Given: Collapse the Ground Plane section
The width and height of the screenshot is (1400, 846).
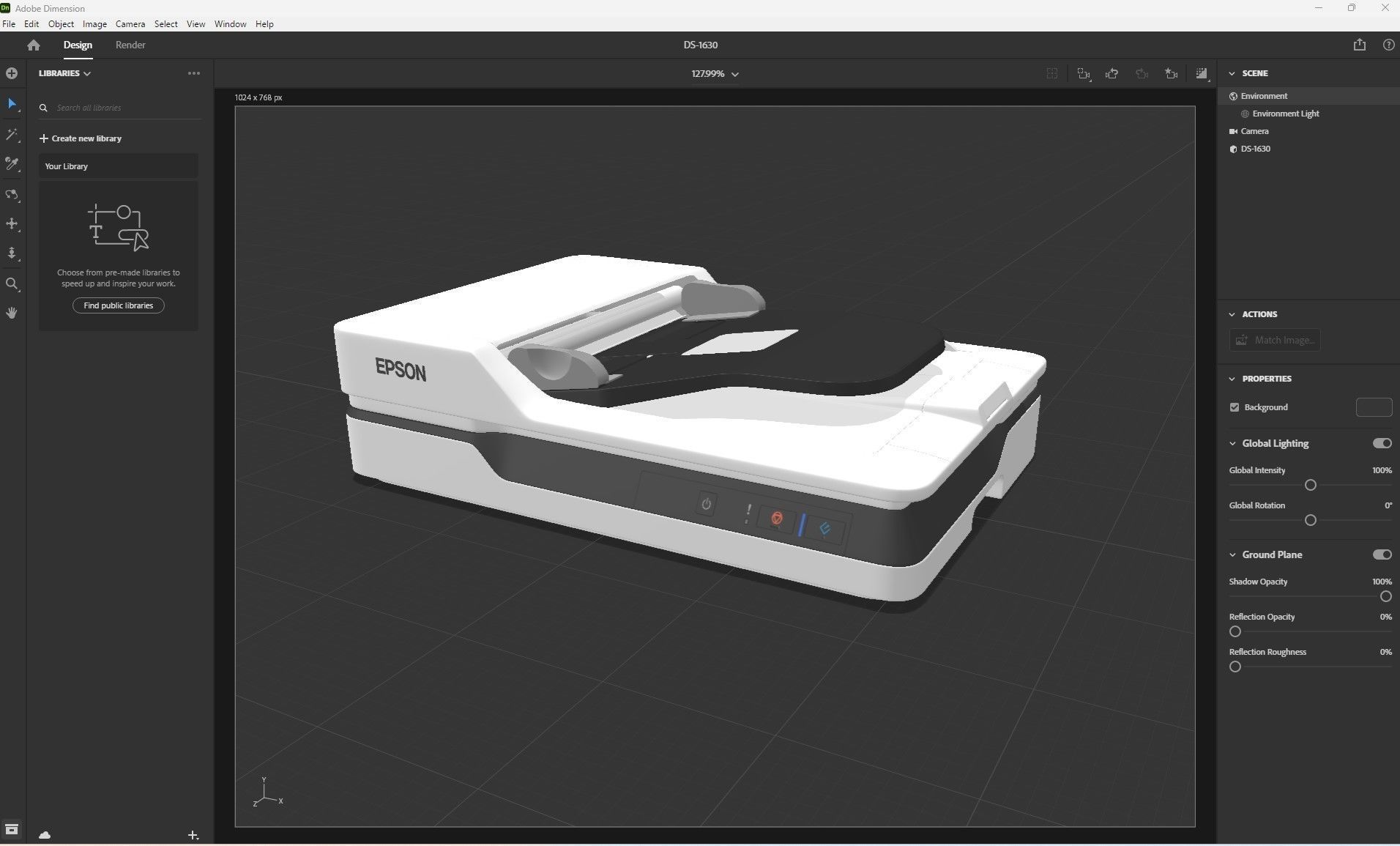Looking at the screenshot, I should point(1232,554).
